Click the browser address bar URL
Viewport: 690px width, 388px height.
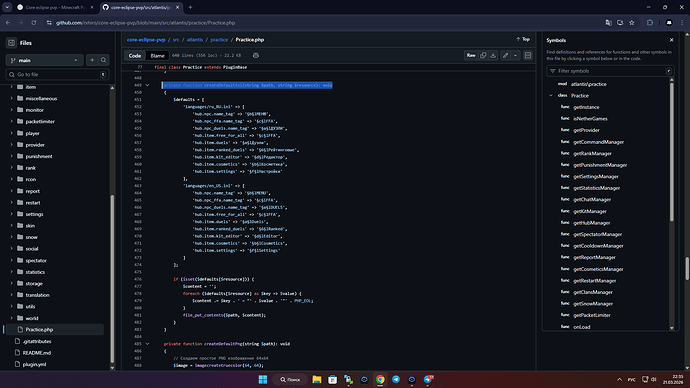coord(145,22)
